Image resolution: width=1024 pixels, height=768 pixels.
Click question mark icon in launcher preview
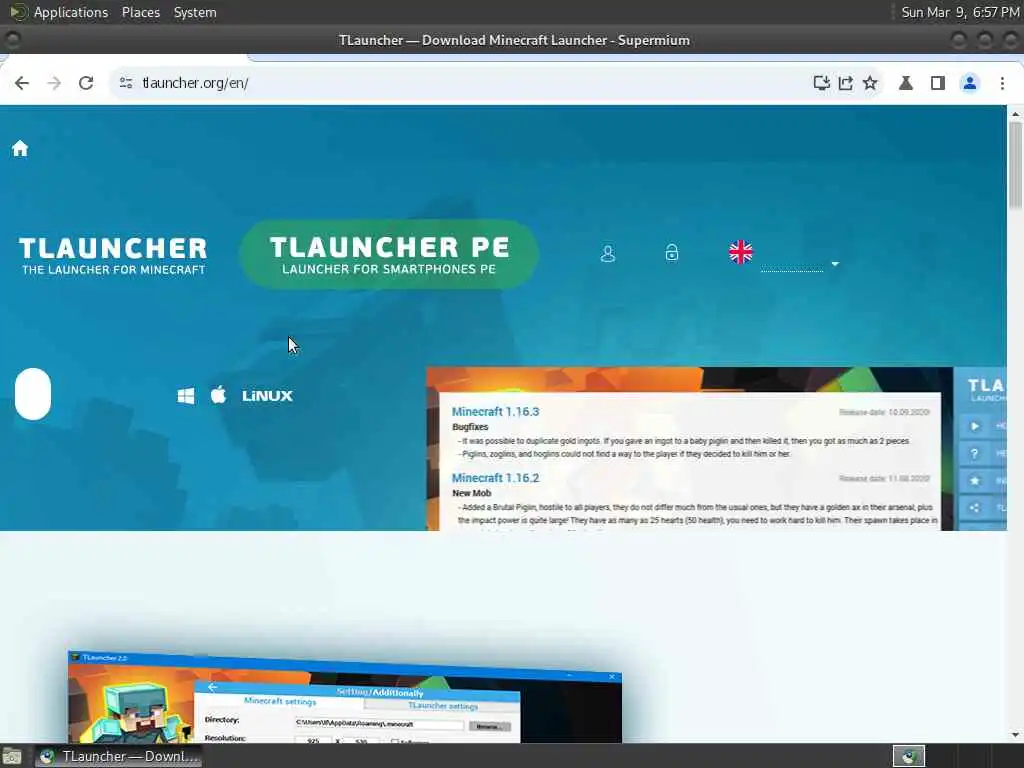pyautogui.click(x=974, y=453)
